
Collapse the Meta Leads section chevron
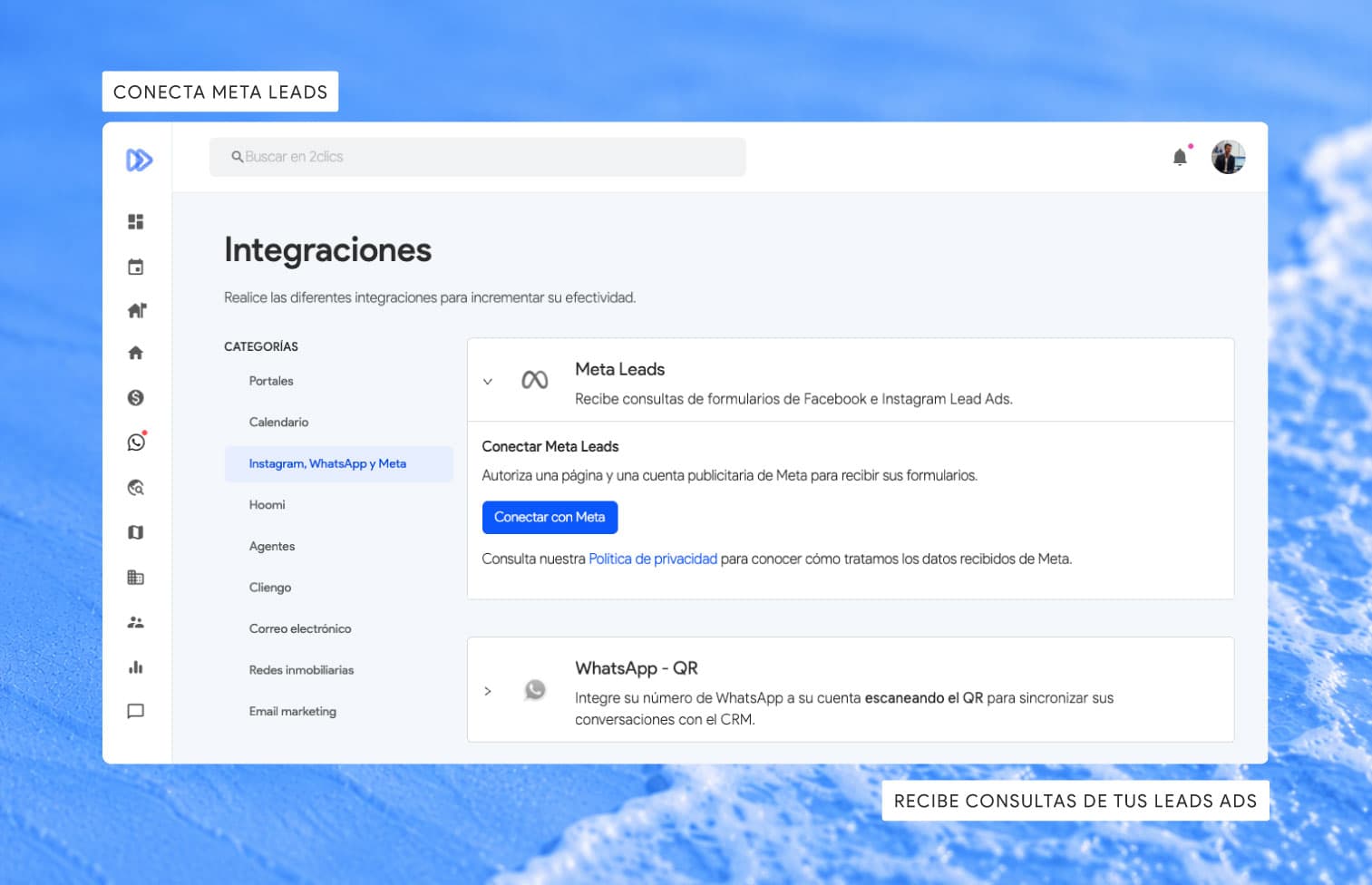(x=488, y=382)
